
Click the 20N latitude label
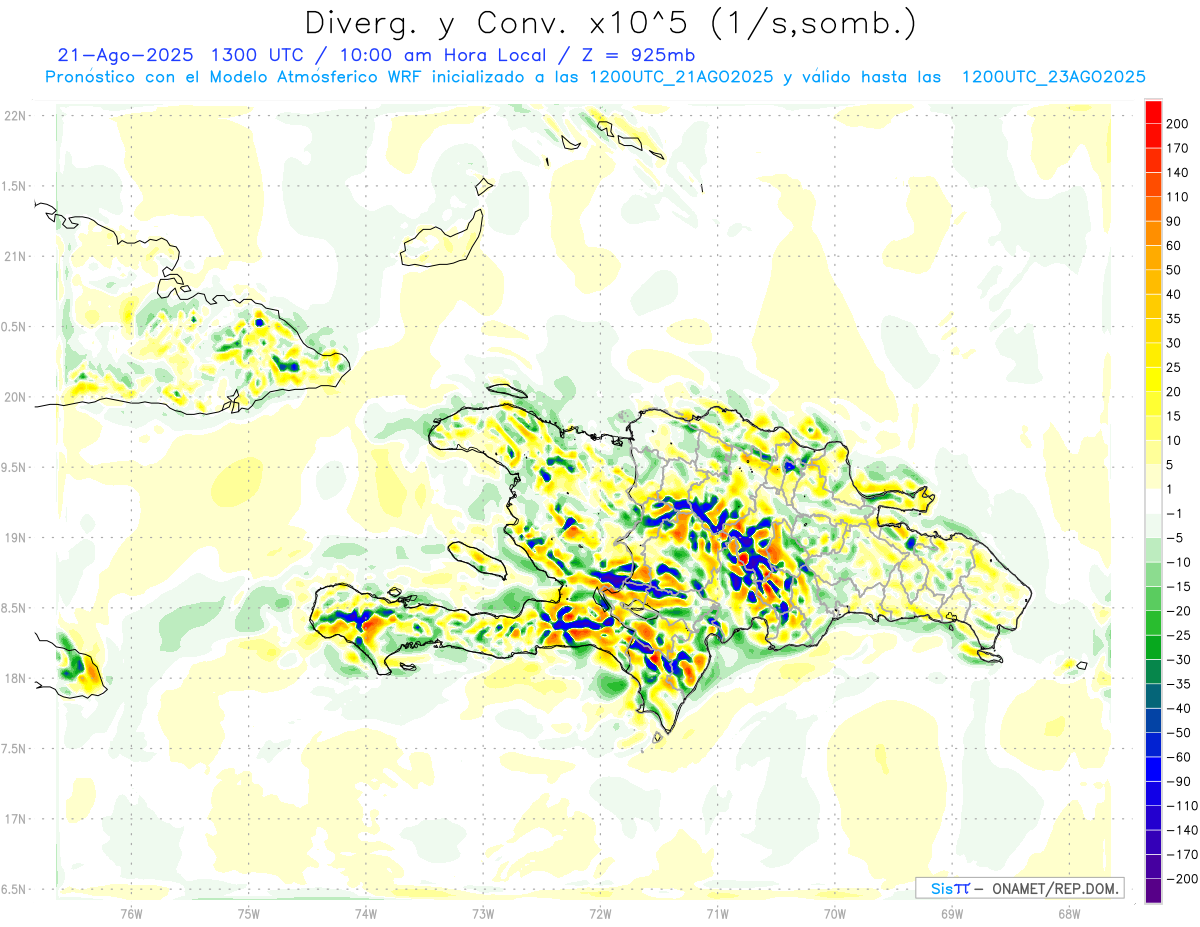14,397
